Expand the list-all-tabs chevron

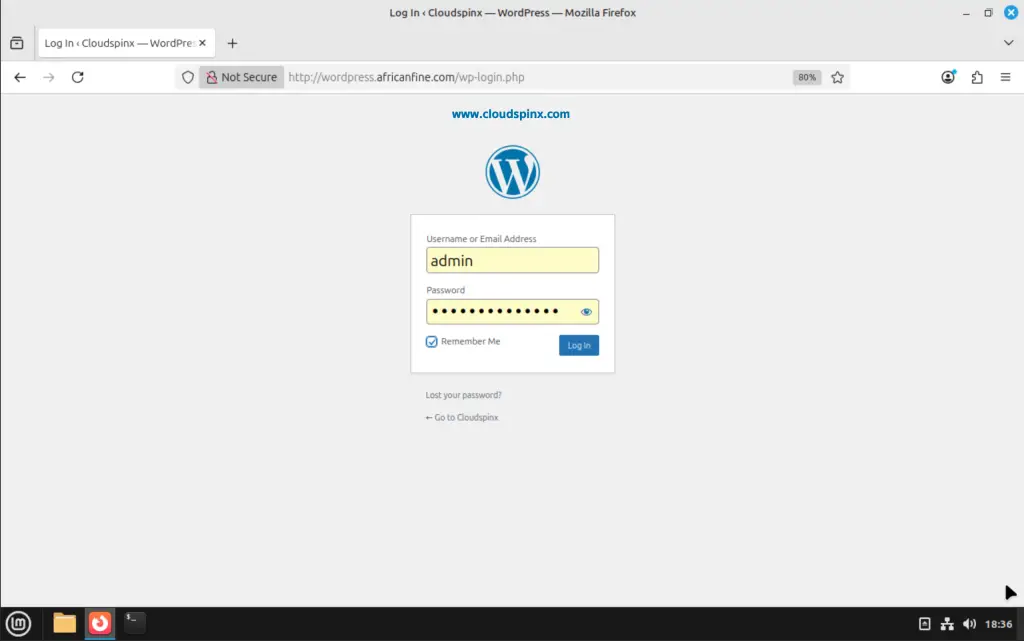click(1008, 43)
